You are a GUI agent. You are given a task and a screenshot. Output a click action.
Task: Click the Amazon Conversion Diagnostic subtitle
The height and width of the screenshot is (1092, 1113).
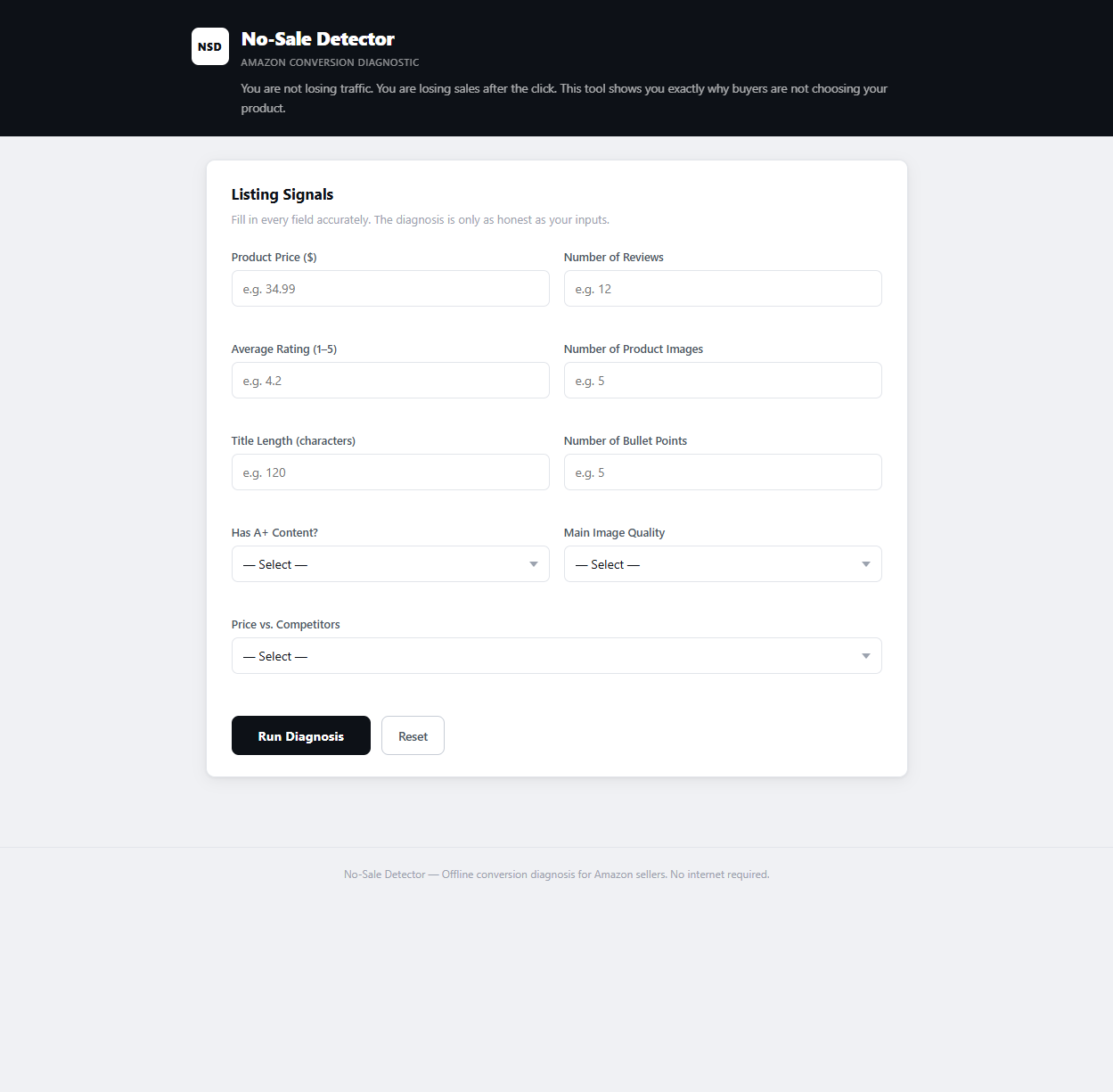330,62
